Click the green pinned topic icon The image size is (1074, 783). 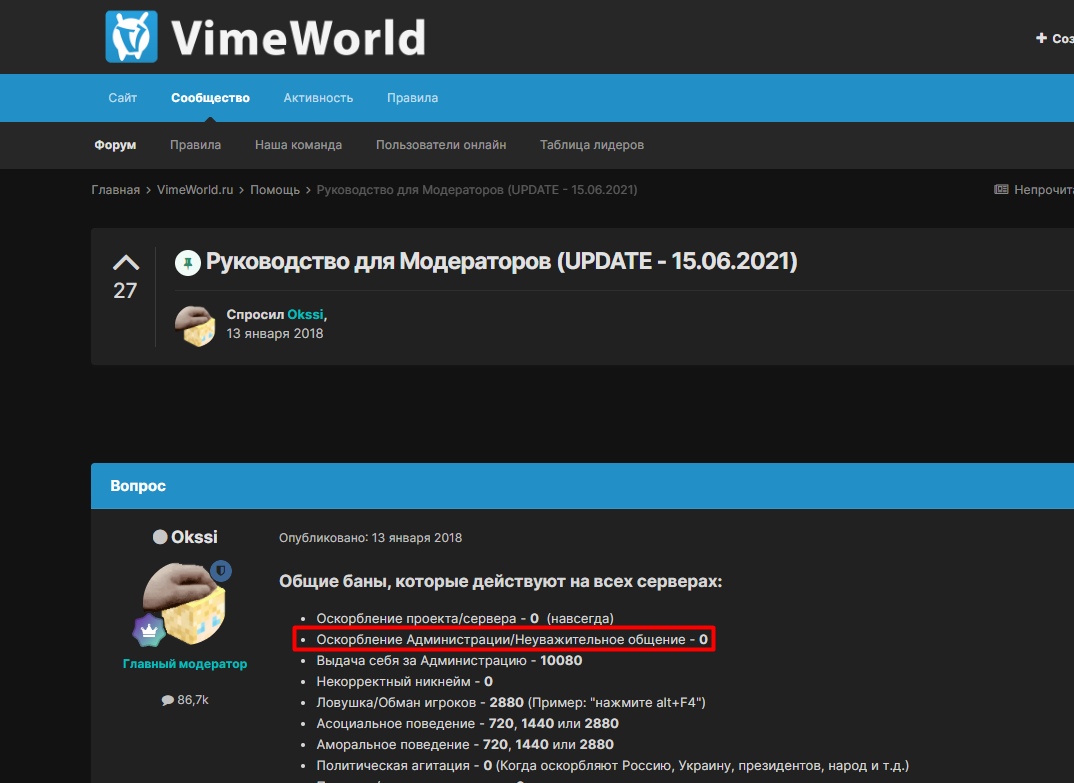click(188, 263)
